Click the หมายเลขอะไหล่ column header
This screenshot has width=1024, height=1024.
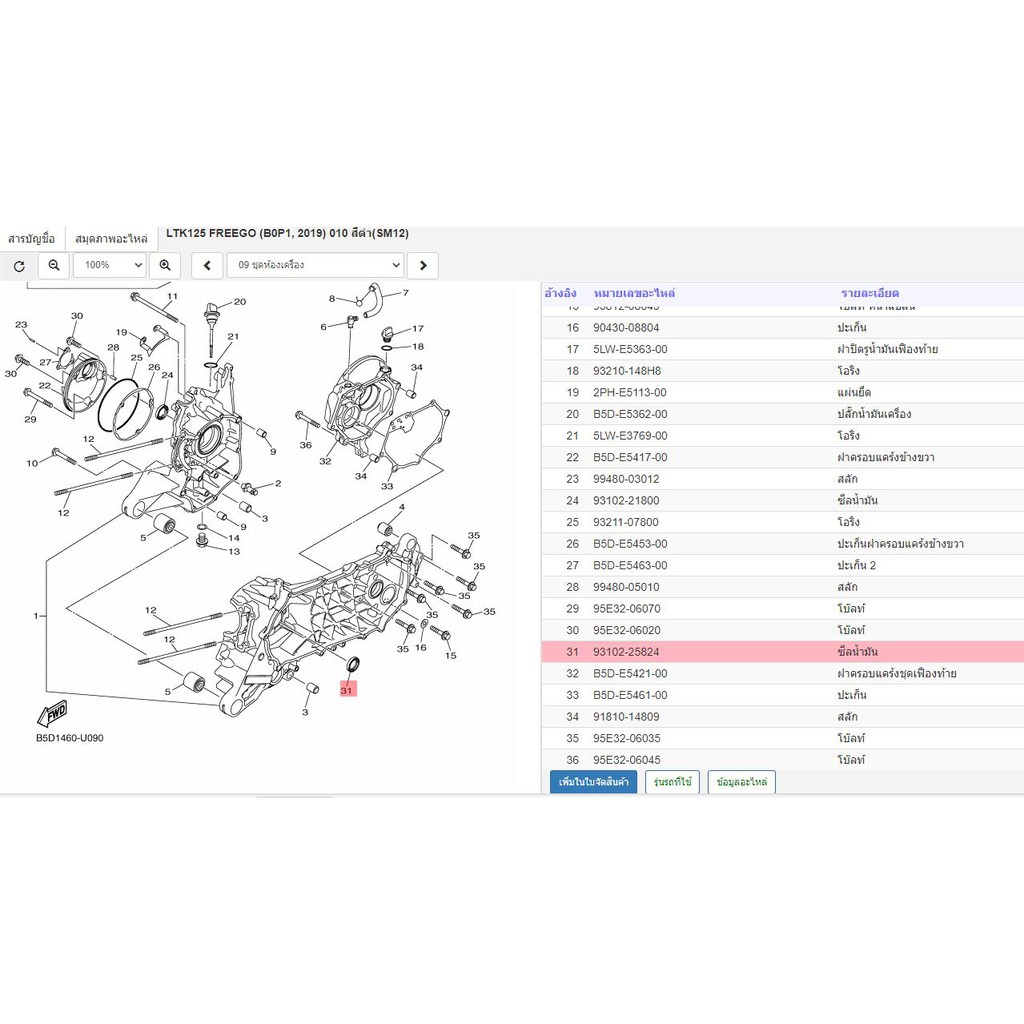tap(634, 293)
